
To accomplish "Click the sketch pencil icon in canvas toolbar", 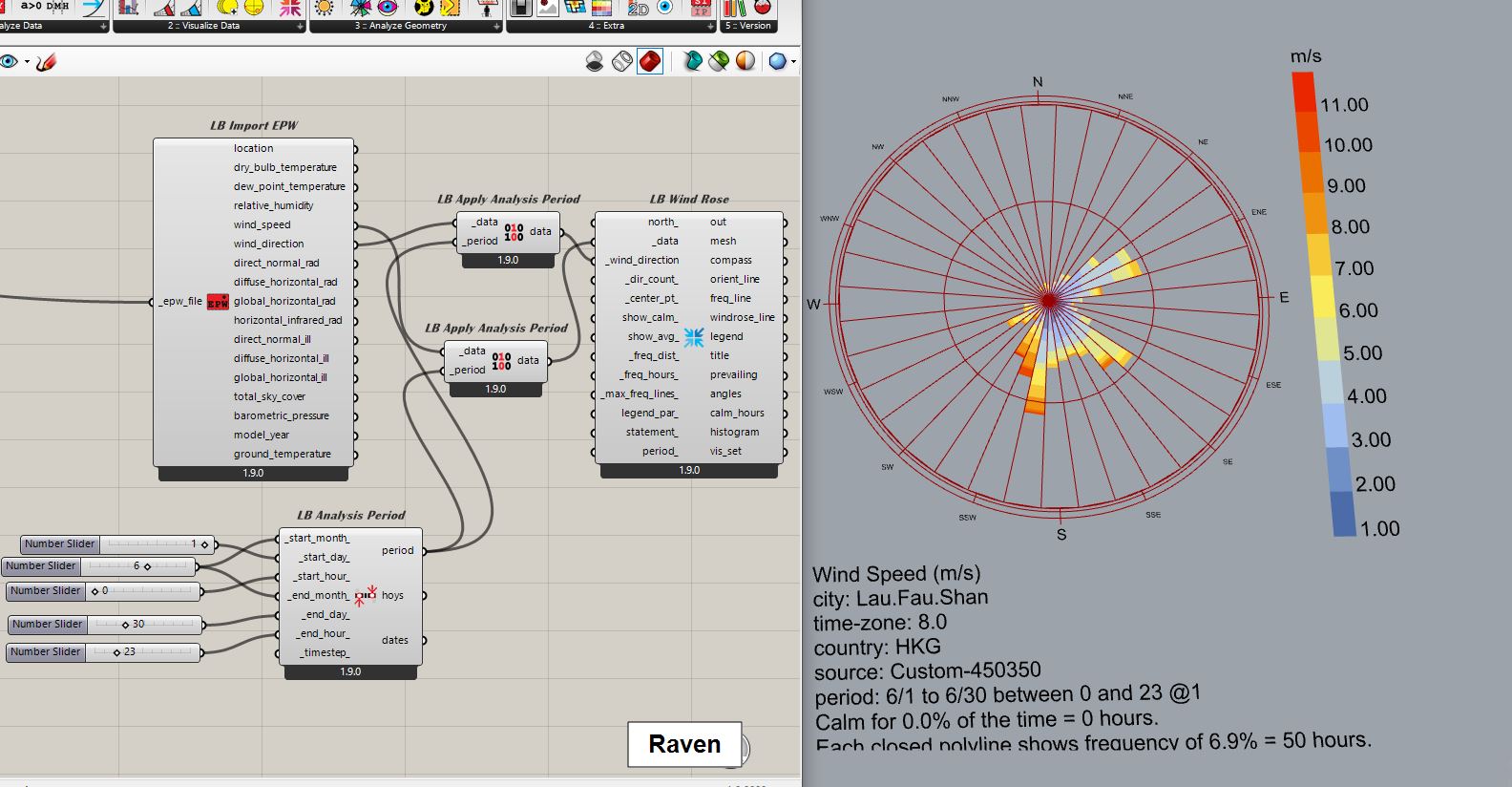I will coord(46,62).
